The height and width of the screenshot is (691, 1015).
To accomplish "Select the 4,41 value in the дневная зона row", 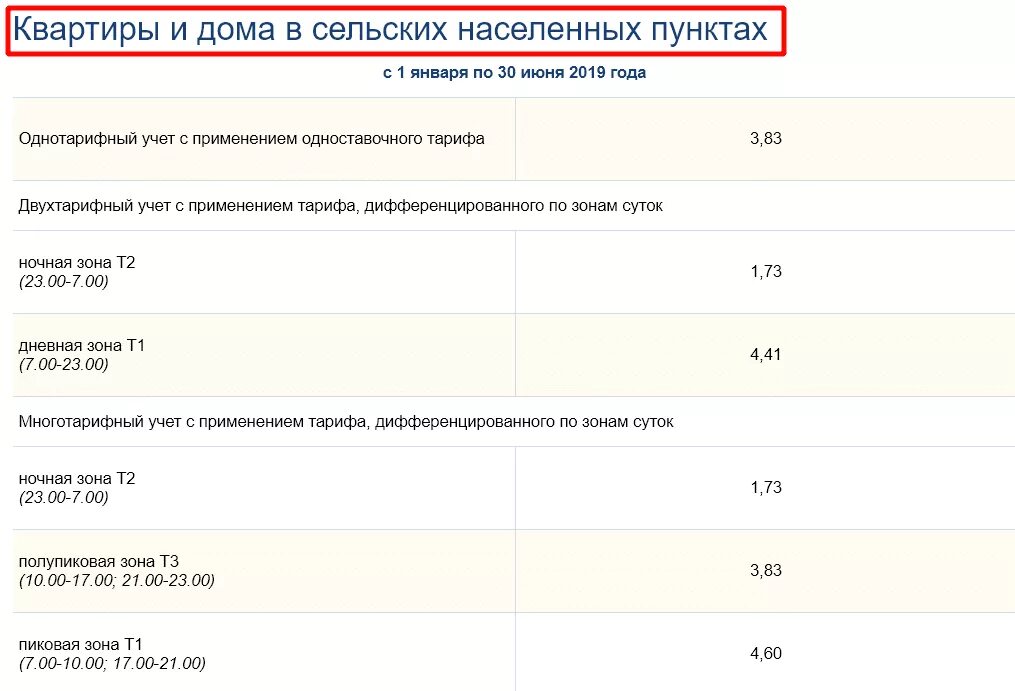I will coord(766,354).
